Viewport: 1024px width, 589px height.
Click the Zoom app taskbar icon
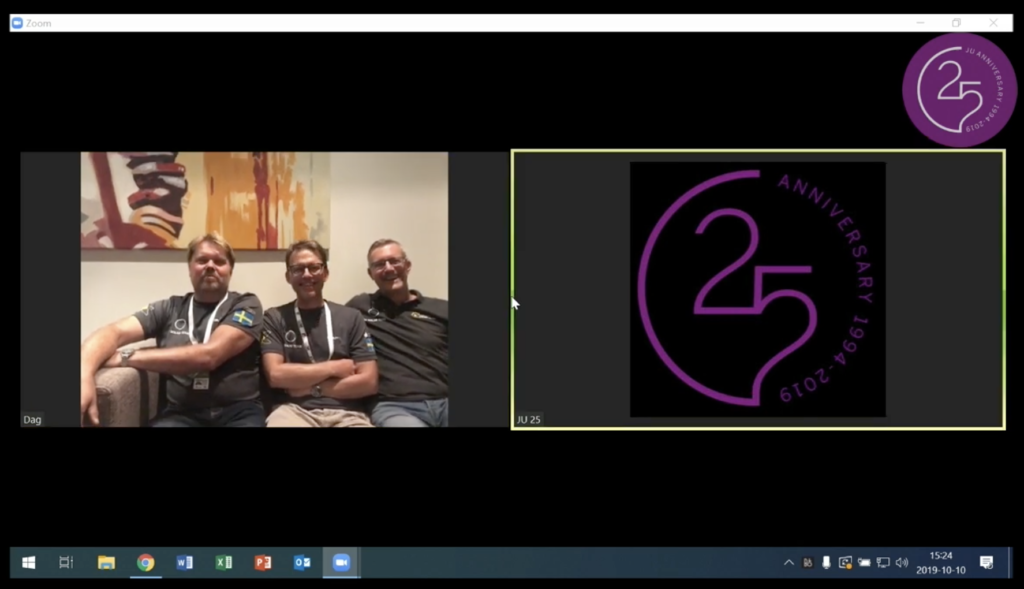pos(341,562)
